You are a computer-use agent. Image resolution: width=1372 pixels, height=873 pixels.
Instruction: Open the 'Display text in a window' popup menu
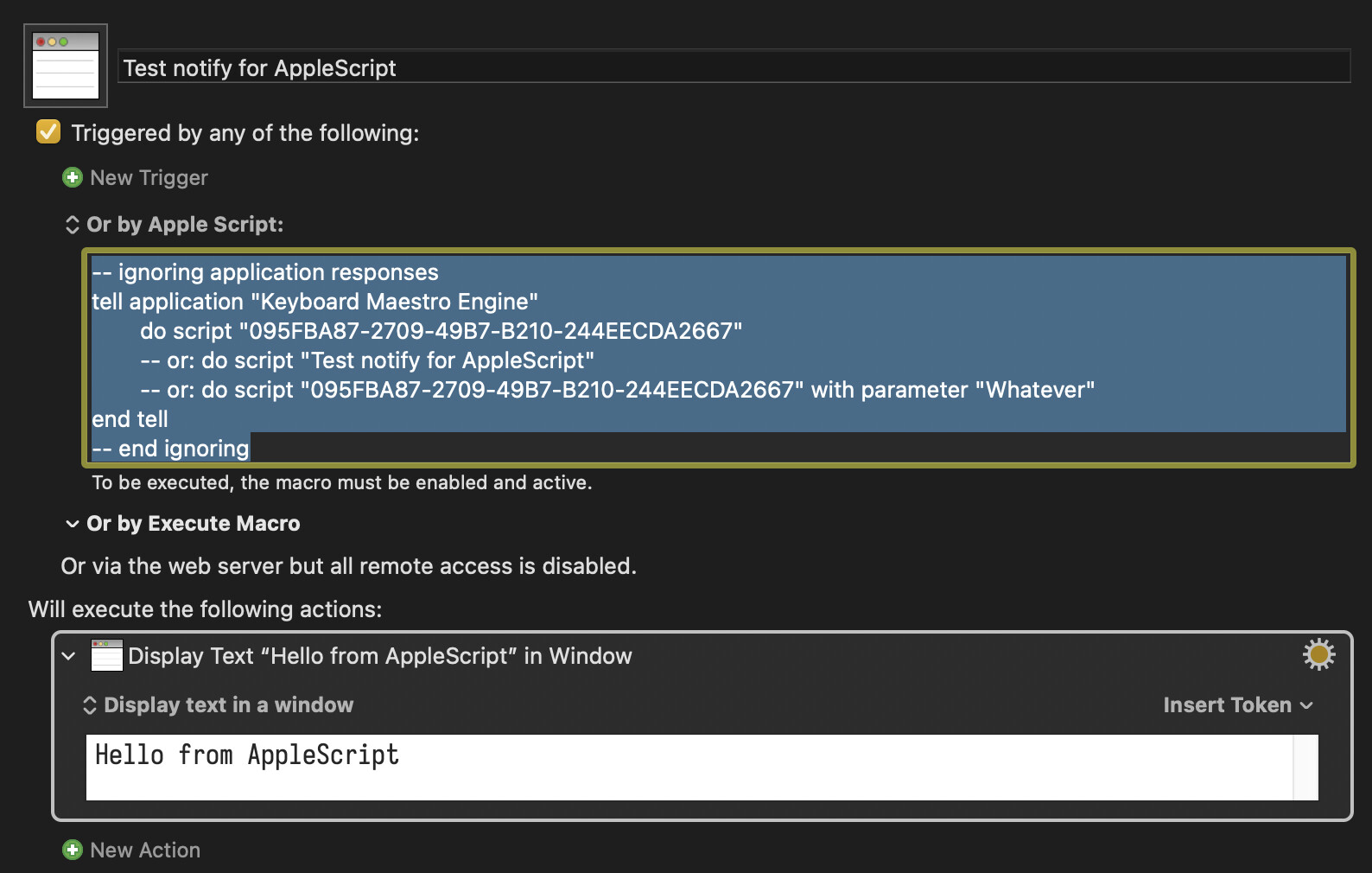[90, 705]
